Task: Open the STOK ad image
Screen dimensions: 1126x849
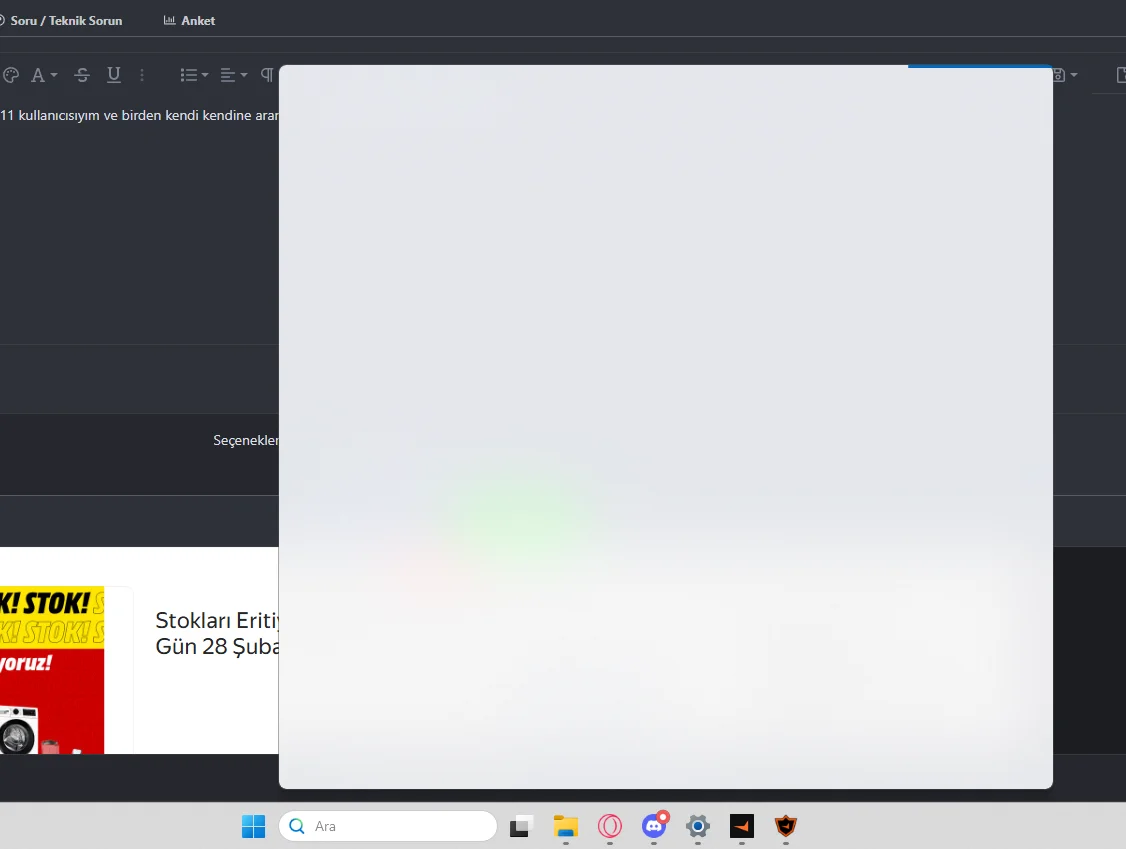Action: coord(52,669)
